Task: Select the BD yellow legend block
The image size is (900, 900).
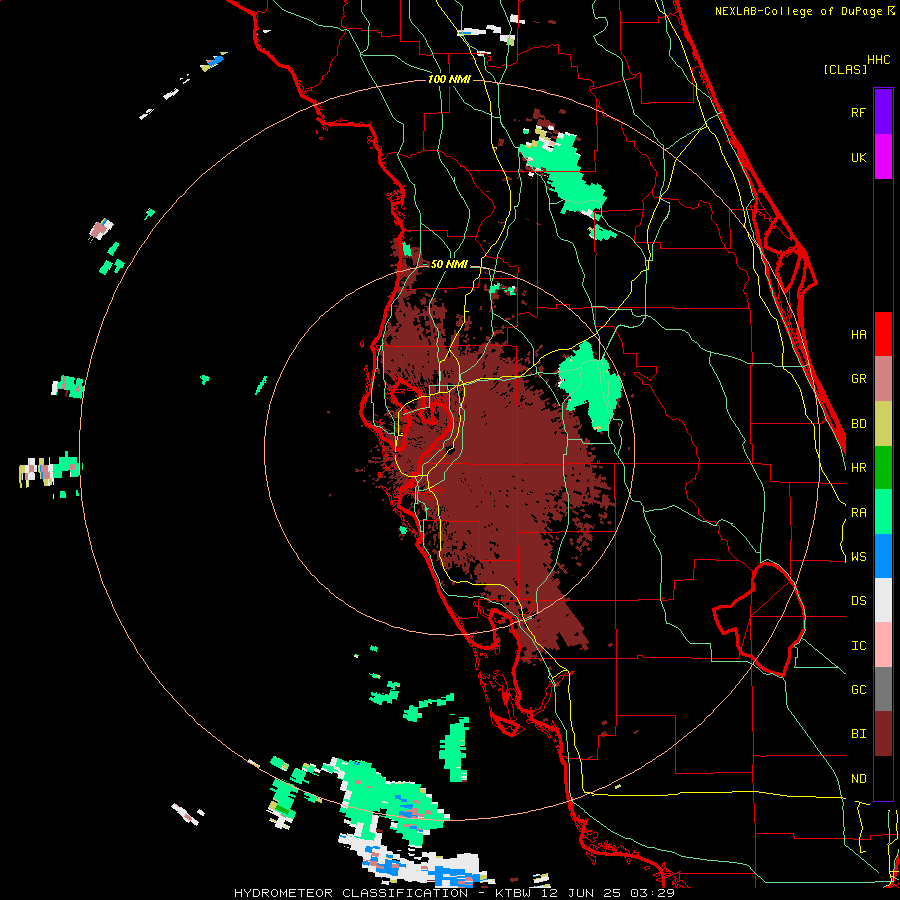Action: pos(883,424)
